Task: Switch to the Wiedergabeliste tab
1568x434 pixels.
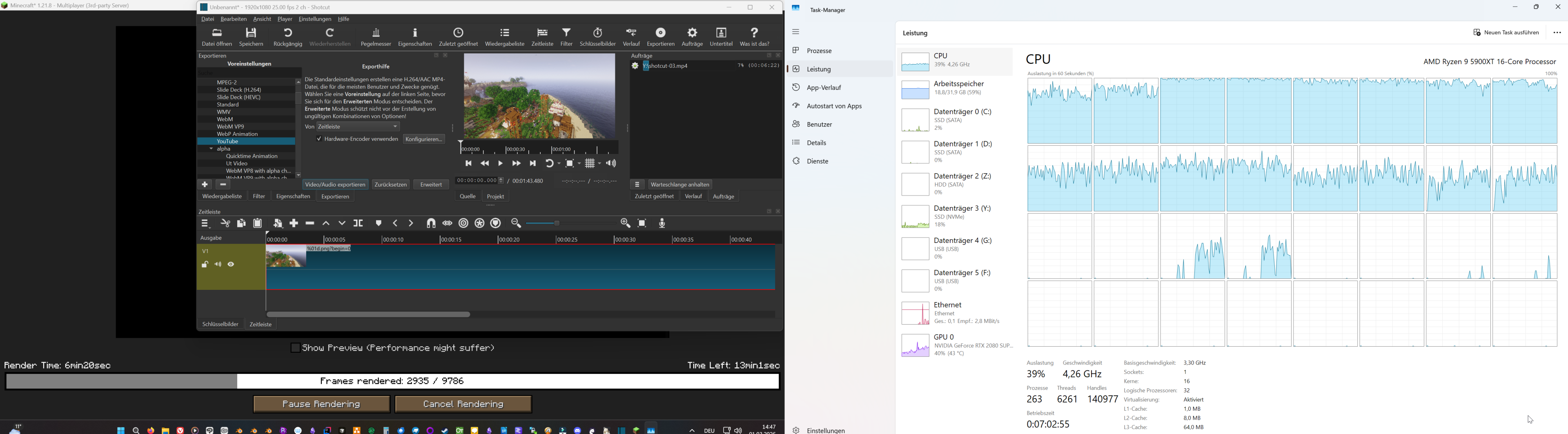Action: (x=222, y=197)
